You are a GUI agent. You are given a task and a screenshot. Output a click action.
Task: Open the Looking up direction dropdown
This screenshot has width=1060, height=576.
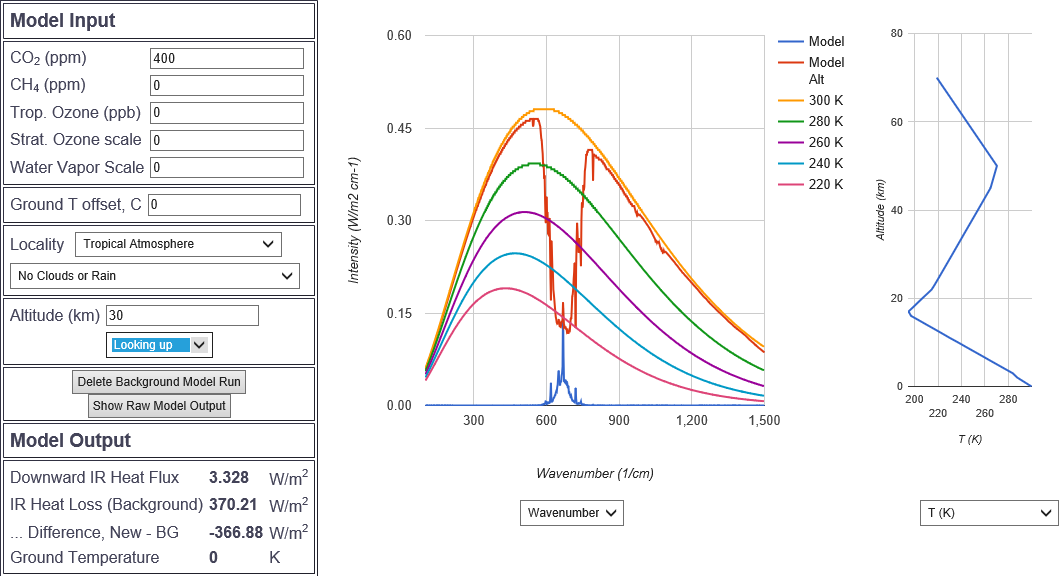point(159,345)
